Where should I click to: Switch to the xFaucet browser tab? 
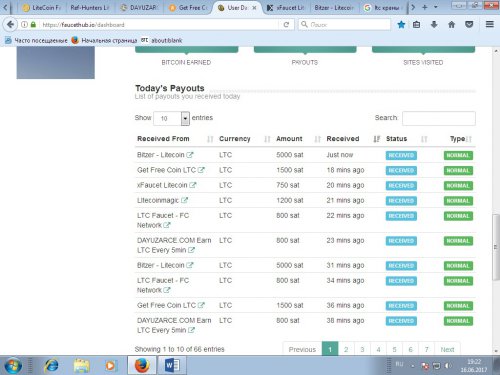(287, 7)
